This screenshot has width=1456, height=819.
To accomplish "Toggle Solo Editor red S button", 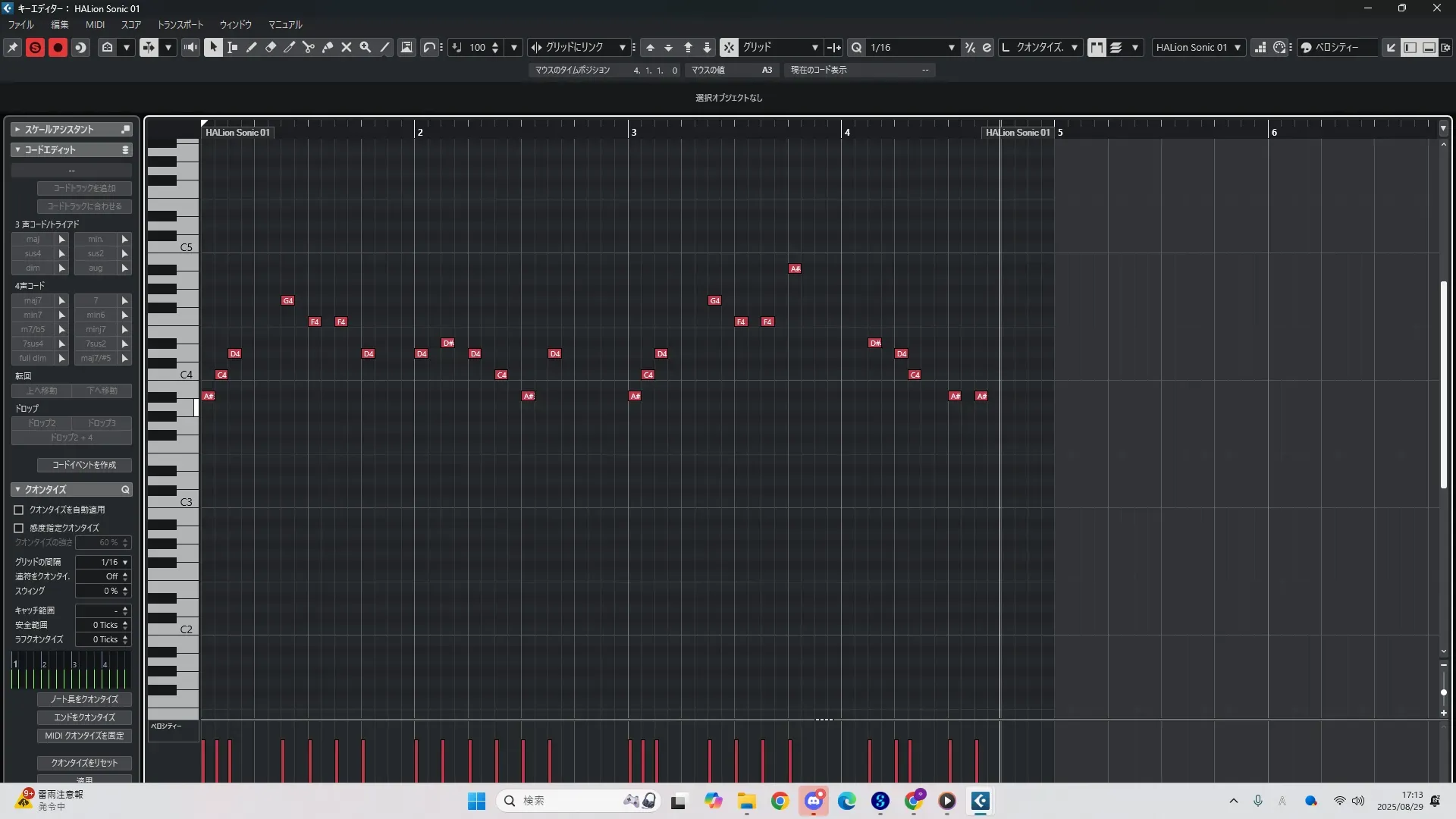I will click(x=35, y=47).
